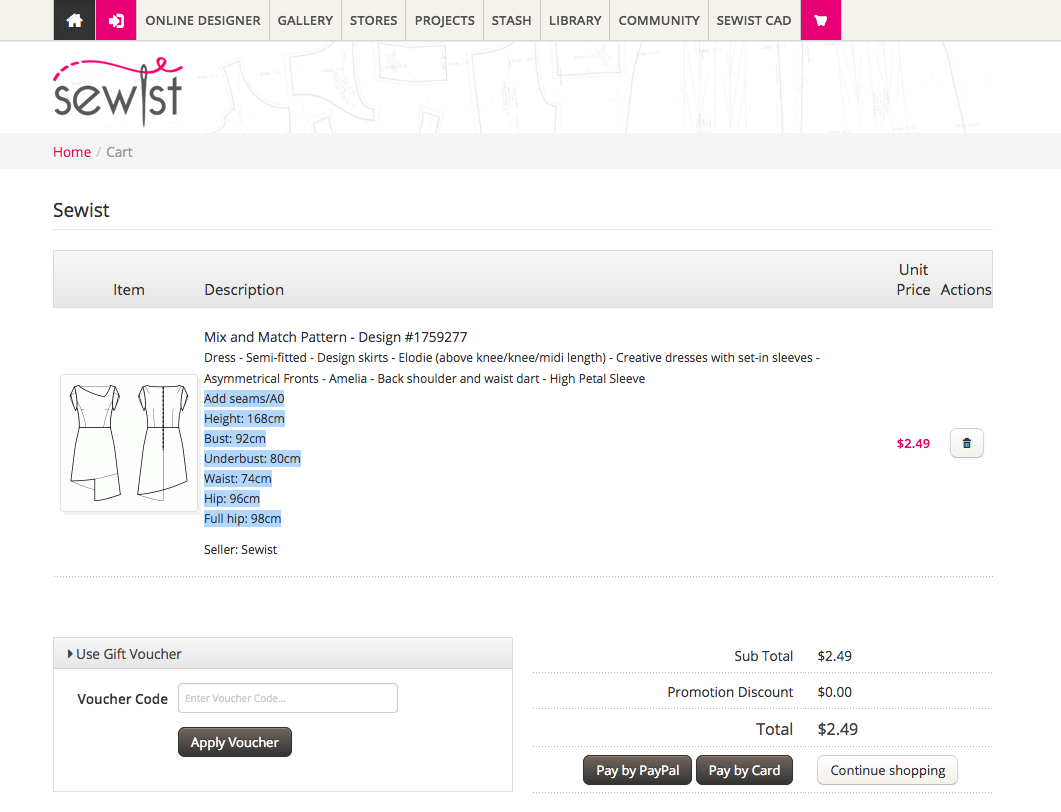
Task: Open the Stash menu item
Action: pos(511,20)
